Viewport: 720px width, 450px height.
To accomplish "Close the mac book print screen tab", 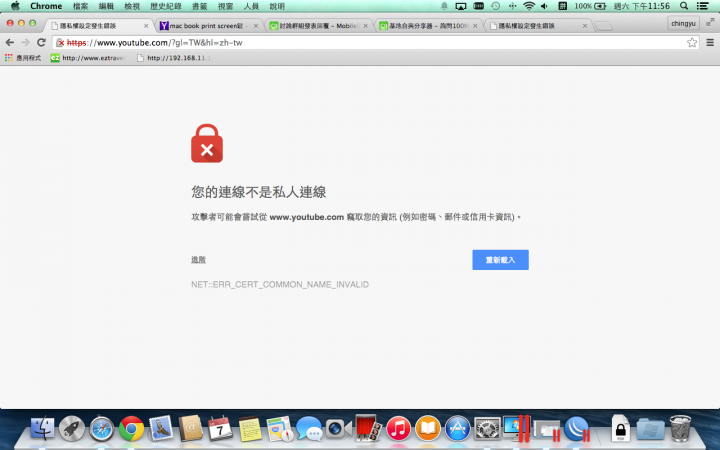I will click(256, 26).
